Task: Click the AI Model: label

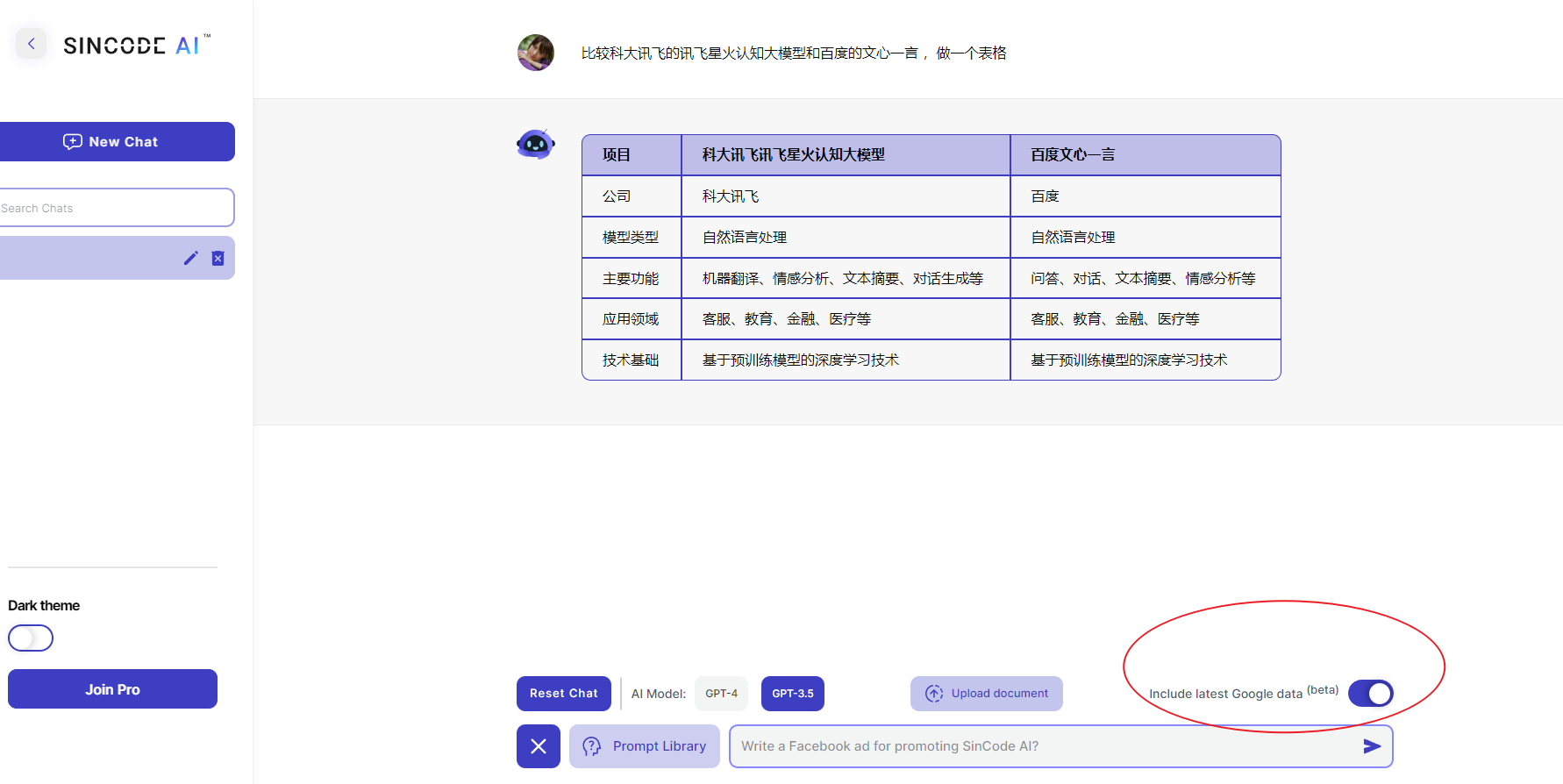Action: pos(659,694)
